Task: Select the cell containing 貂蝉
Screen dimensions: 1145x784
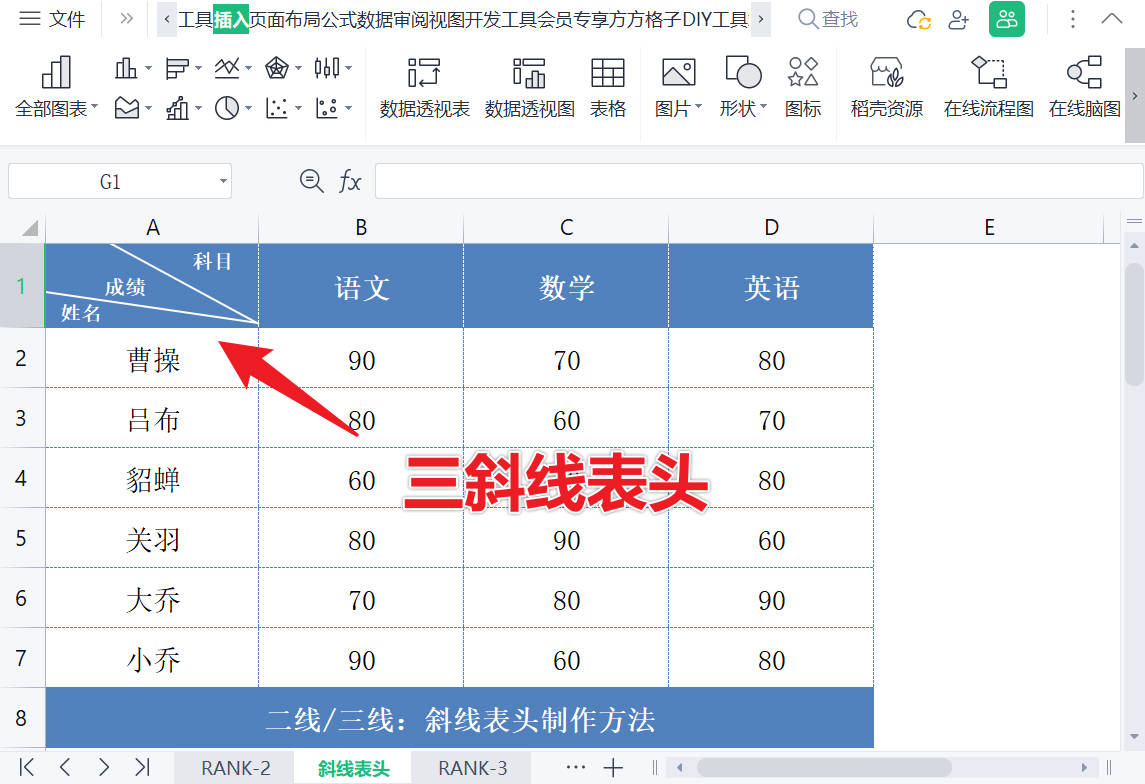Action: coord(152,479)
